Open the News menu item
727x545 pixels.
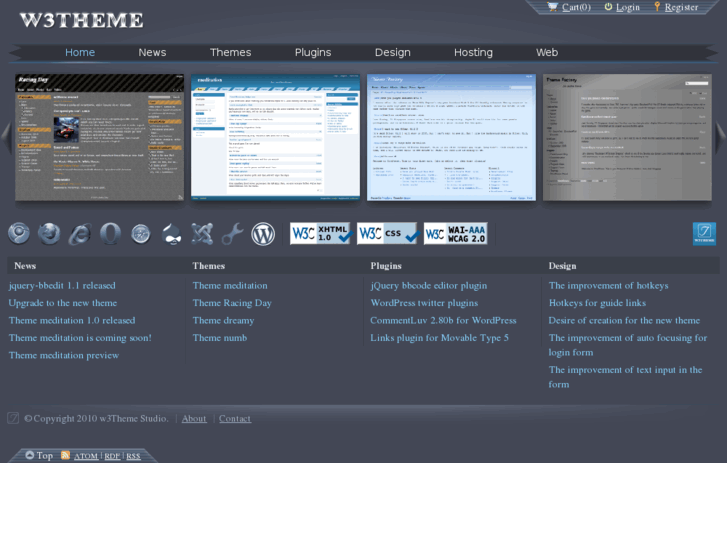pyautogui.click(x=152, y=52)
